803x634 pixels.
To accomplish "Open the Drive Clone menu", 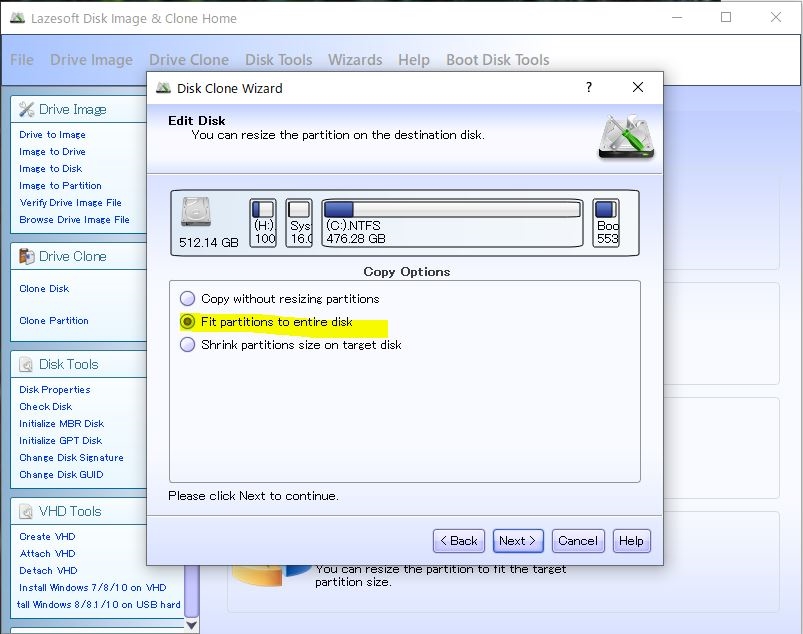I will [x=189, y=60].
